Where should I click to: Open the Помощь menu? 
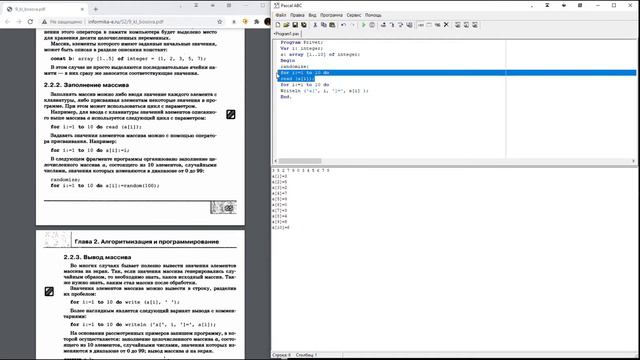point(373,15)
